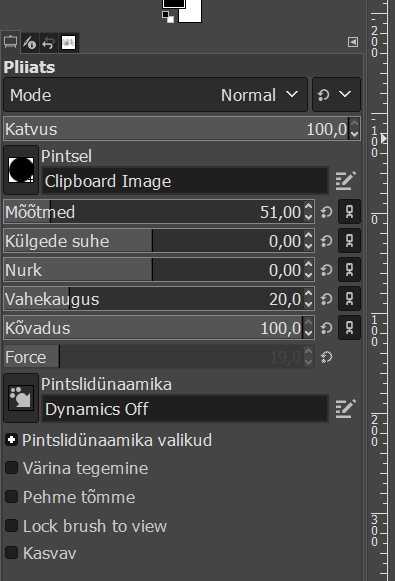Screen dimensions: 395x581
Task: Link Mõõtmed size to brush default
Action: click(349, 212)
